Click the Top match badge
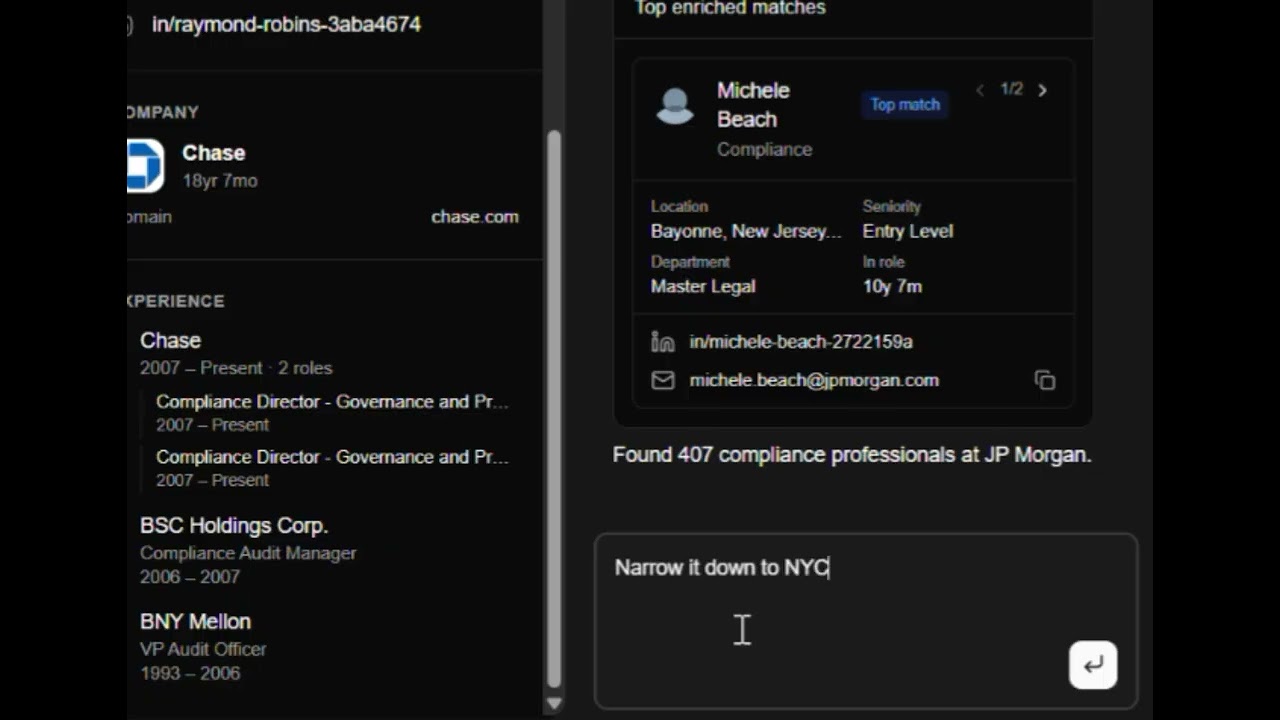Image resolution: width=1280 pixels, height=720 pixels. pyautogui.click(x=905, y=104)
